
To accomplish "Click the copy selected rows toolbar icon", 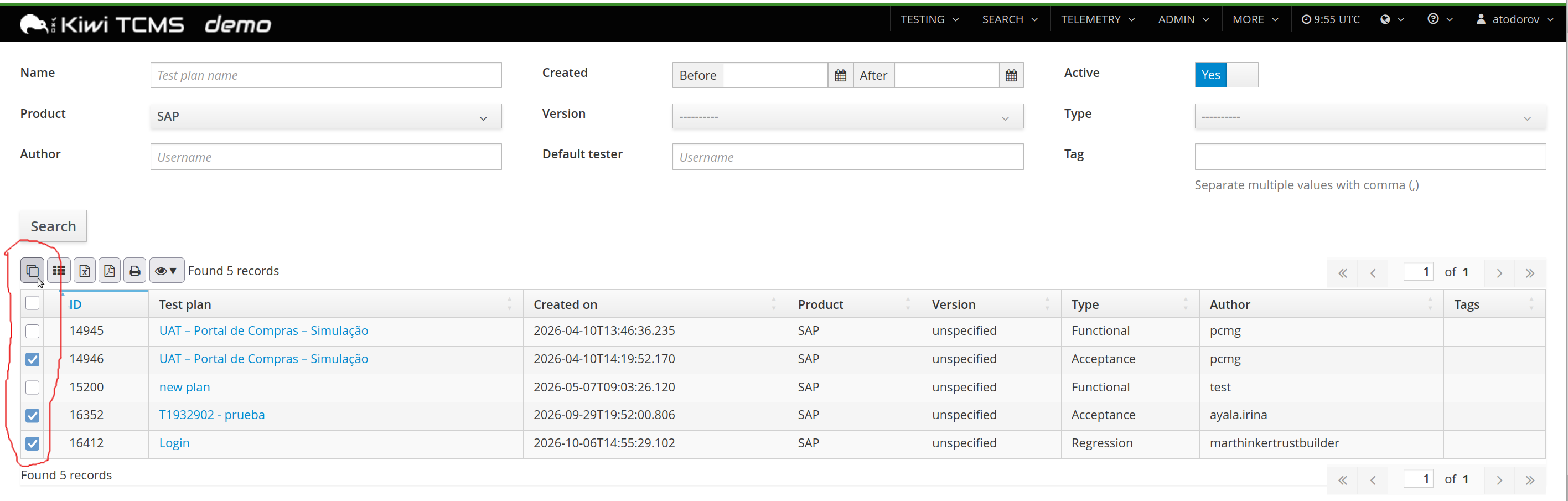I will click(32, 271).
